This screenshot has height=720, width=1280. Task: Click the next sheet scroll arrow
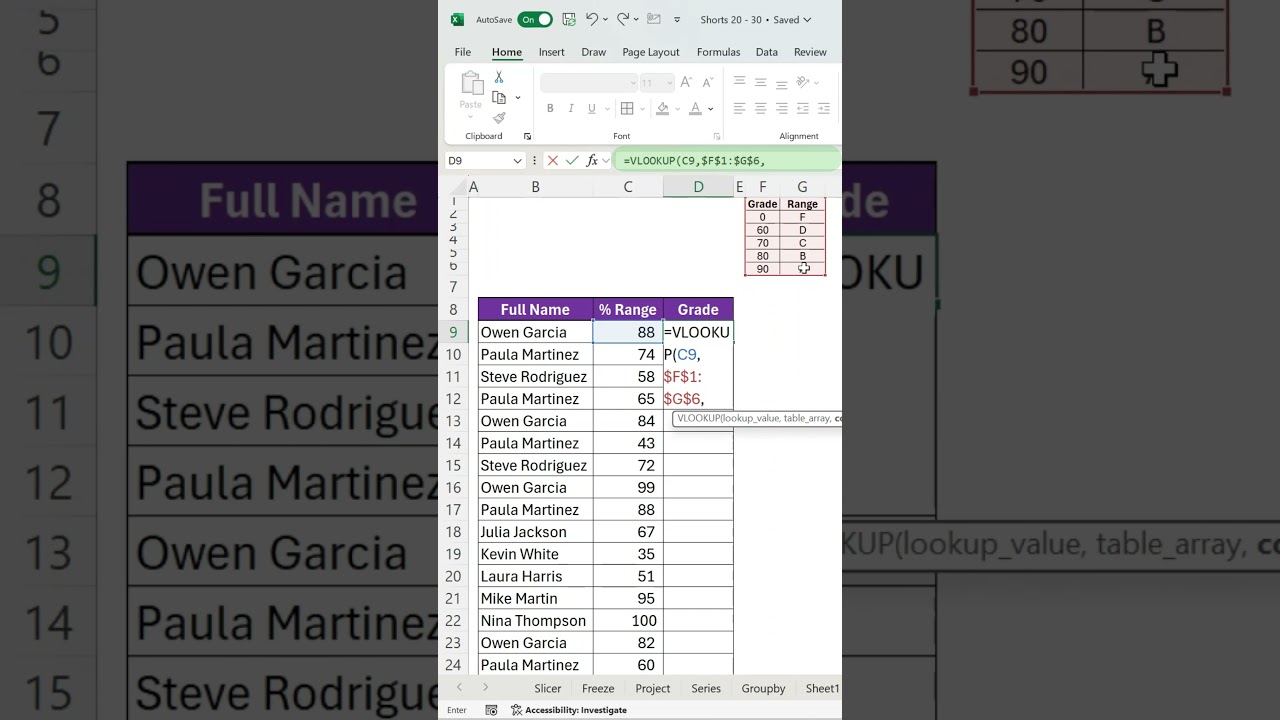(x=485, y=688)
